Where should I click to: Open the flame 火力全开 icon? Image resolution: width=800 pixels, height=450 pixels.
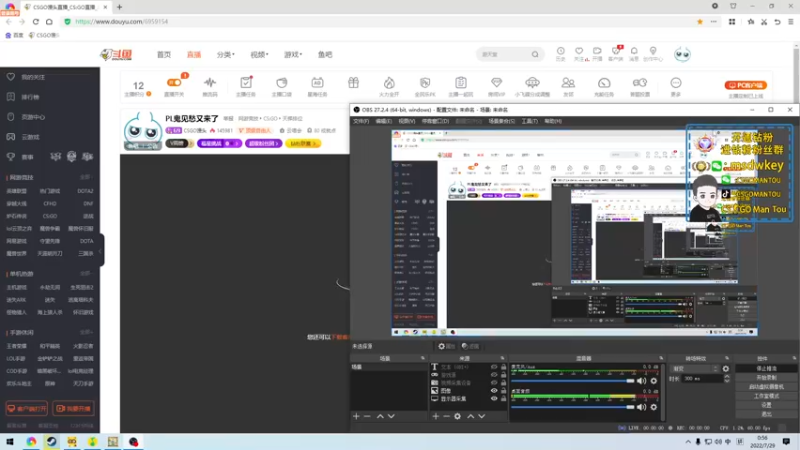[389, 83]
